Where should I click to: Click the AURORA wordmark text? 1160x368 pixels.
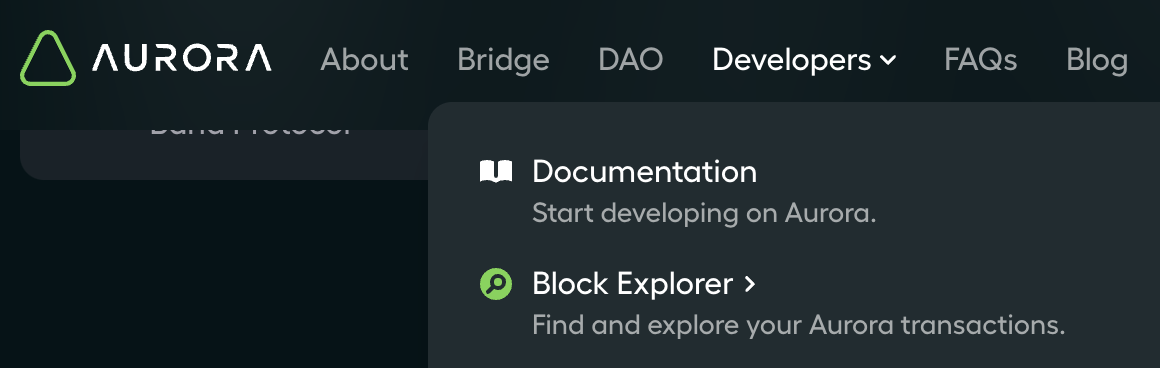tap(182, 58)
